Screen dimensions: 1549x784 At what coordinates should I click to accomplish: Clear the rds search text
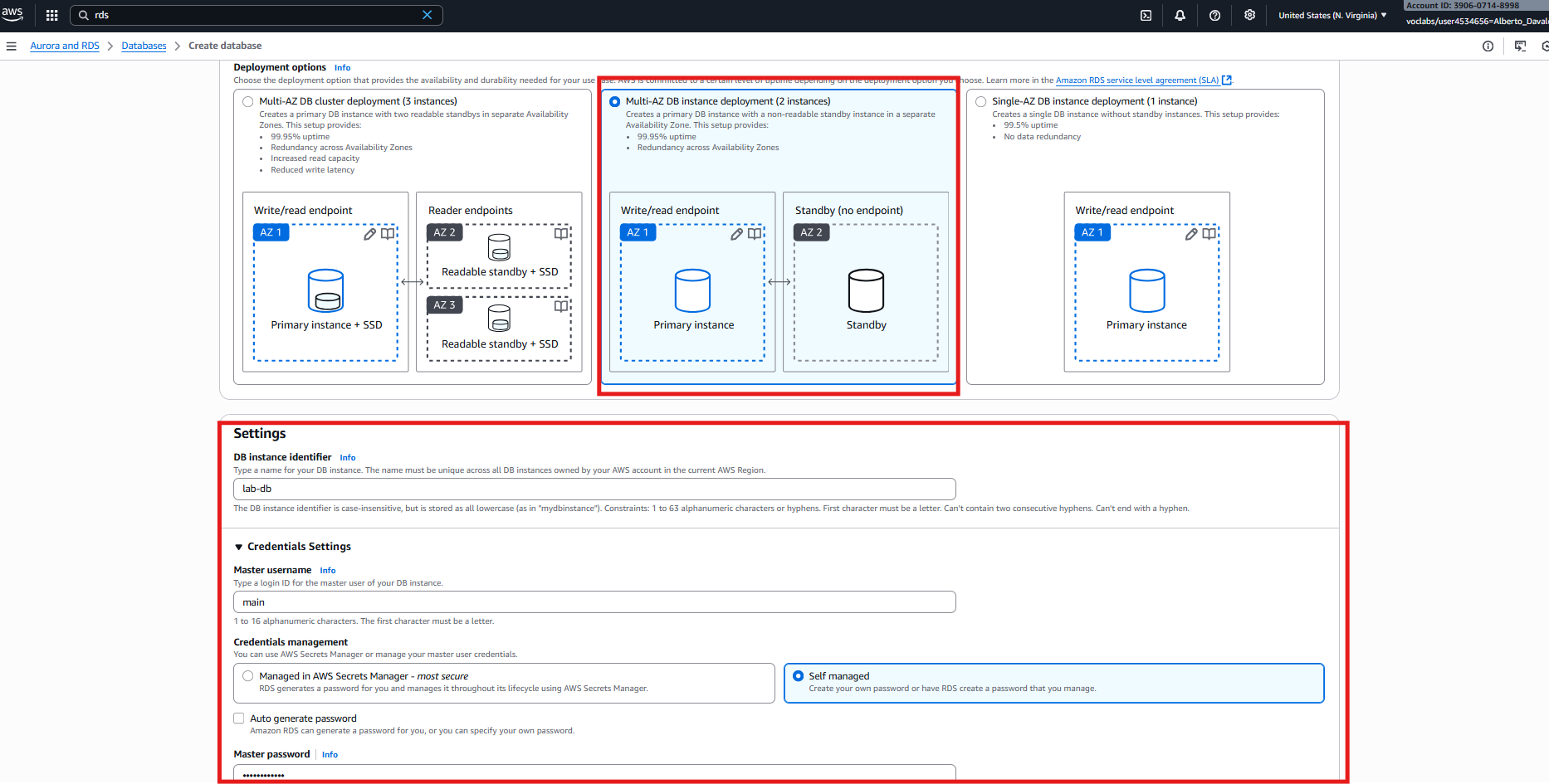[427, 15]
